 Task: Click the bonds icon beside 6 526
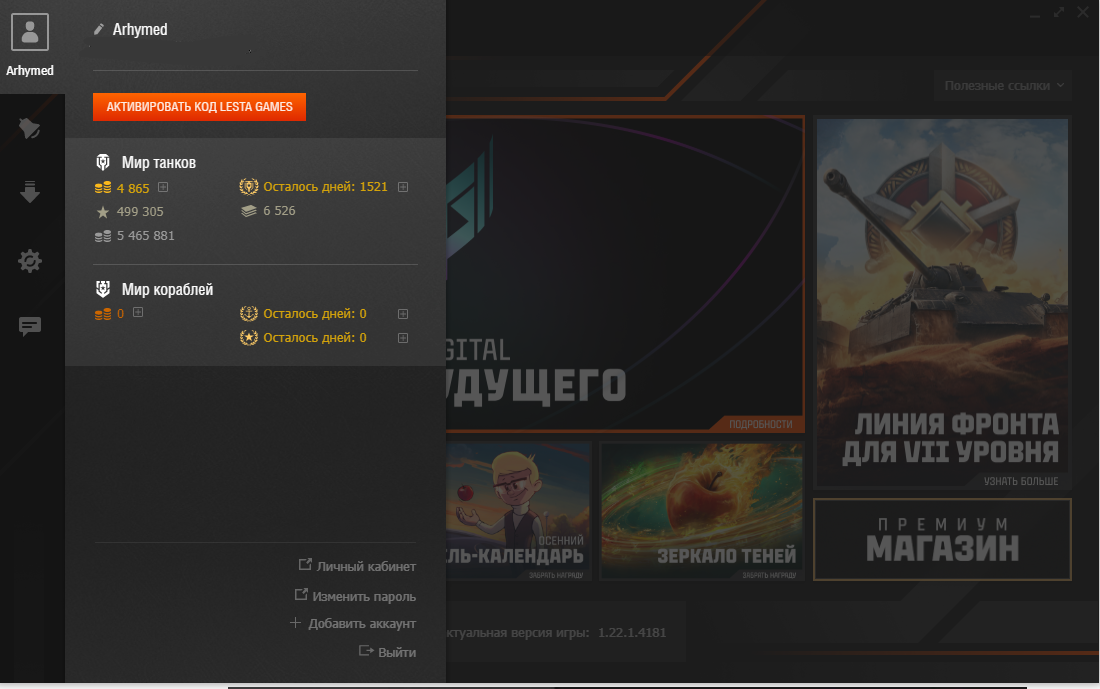[x=249, y=210]
